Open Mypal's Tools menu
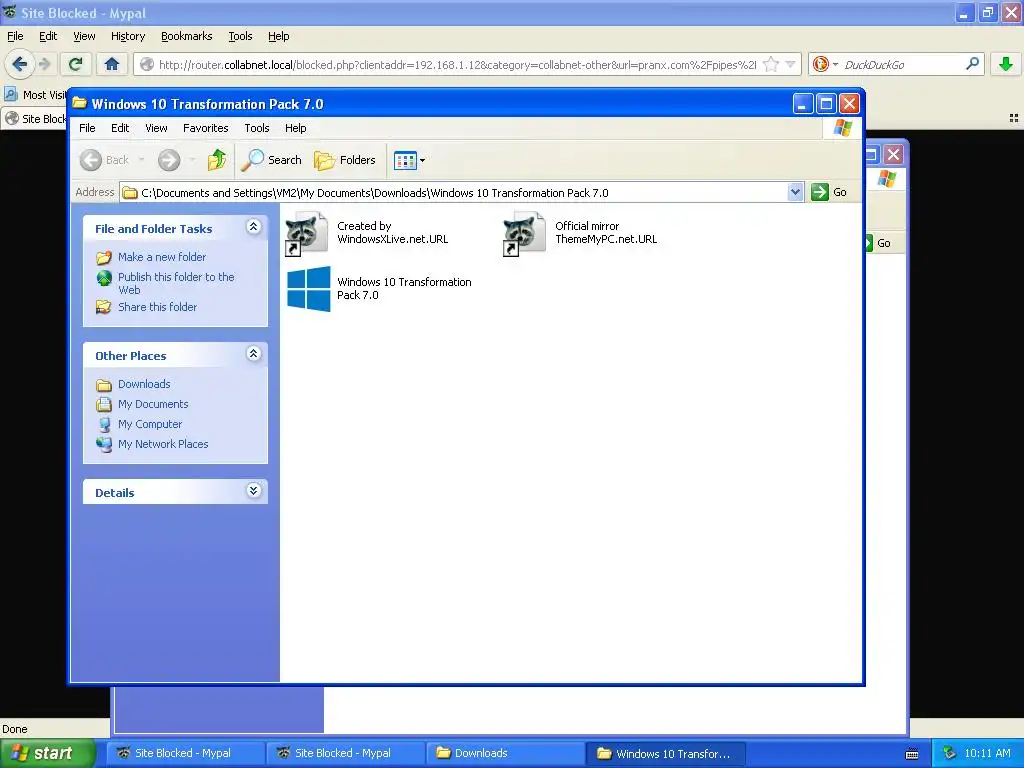The width and height of the screenshot is (1024, 768). [x=240, y=36]
